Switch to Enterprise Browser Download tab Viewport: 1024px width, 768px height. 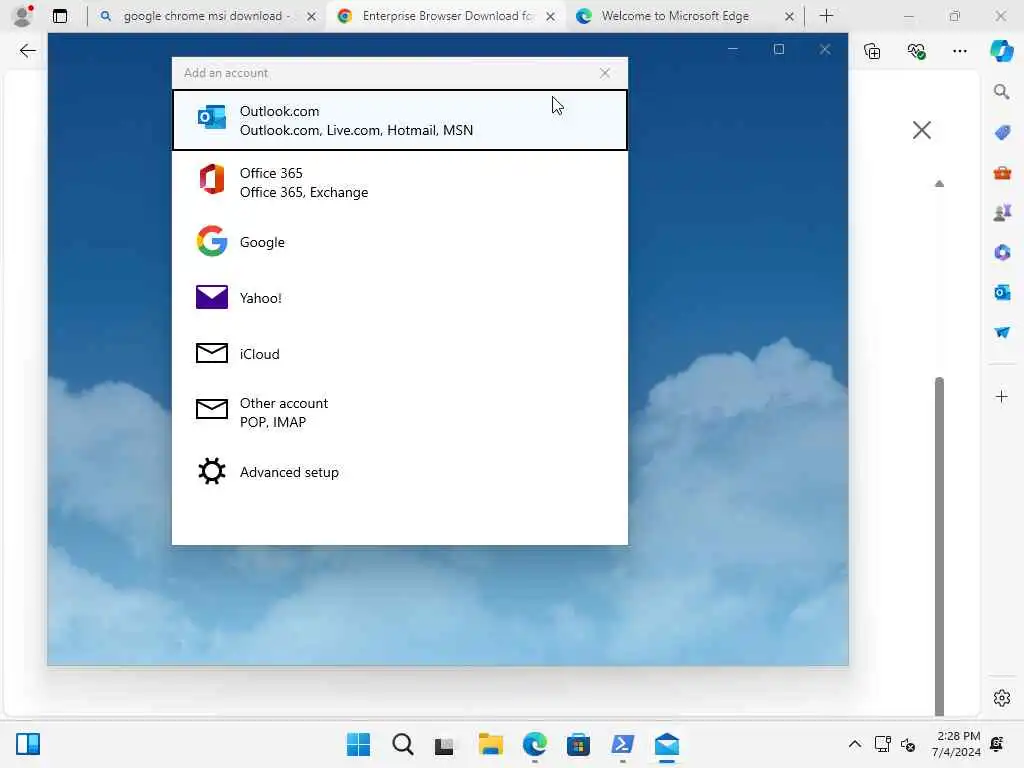click(447, 16)
